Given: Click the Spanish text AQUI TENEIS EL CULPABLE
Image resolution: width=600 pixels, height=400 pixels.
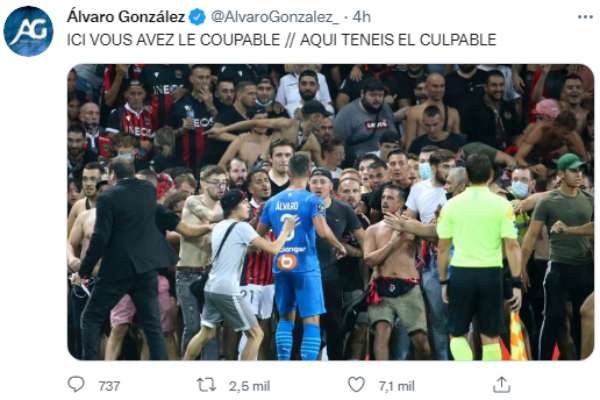Looking at the screenshot, I should [398, 40].
